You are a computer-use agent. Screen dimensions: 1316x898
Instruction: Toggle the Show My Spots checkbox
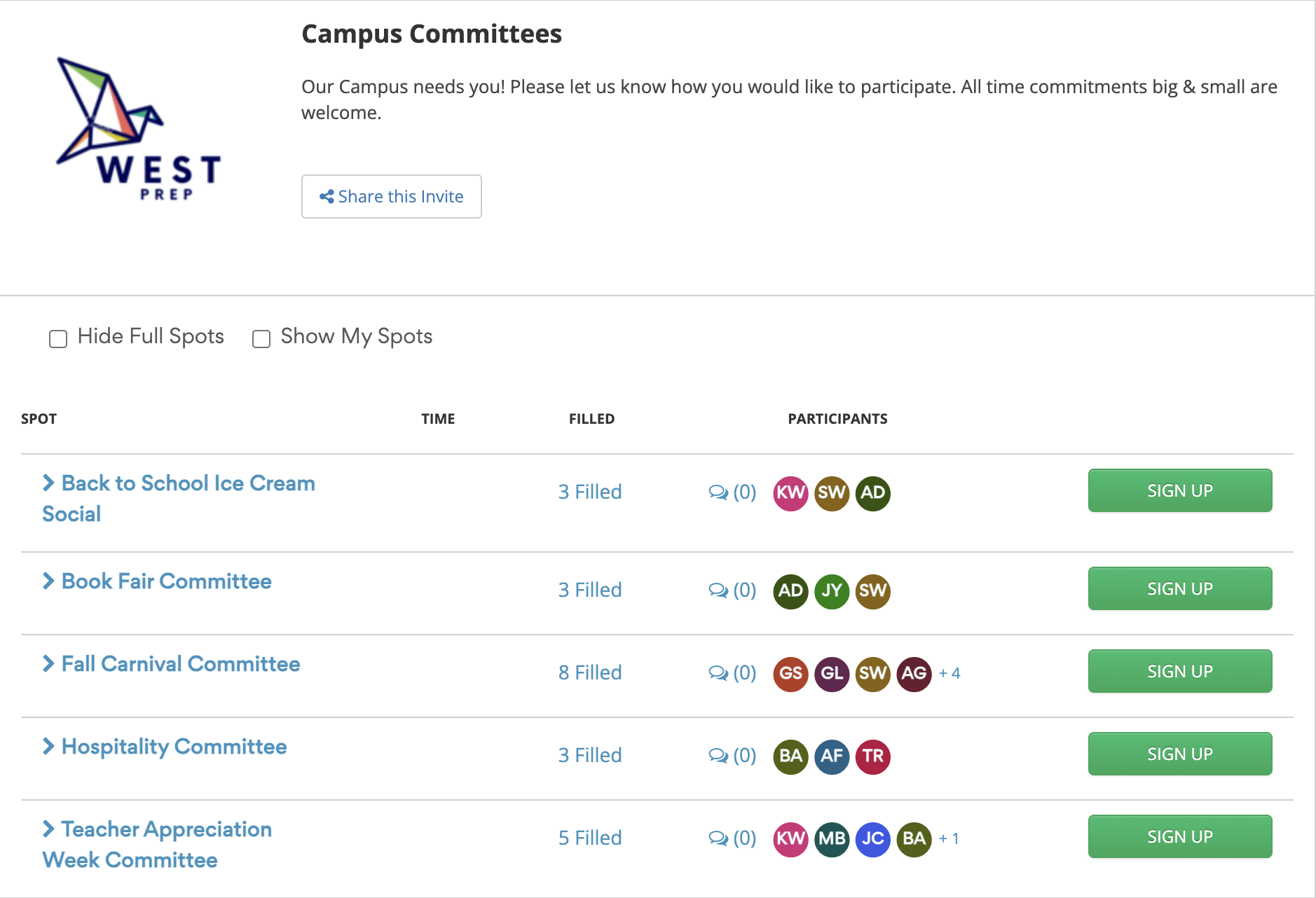[x=261, y=339]
